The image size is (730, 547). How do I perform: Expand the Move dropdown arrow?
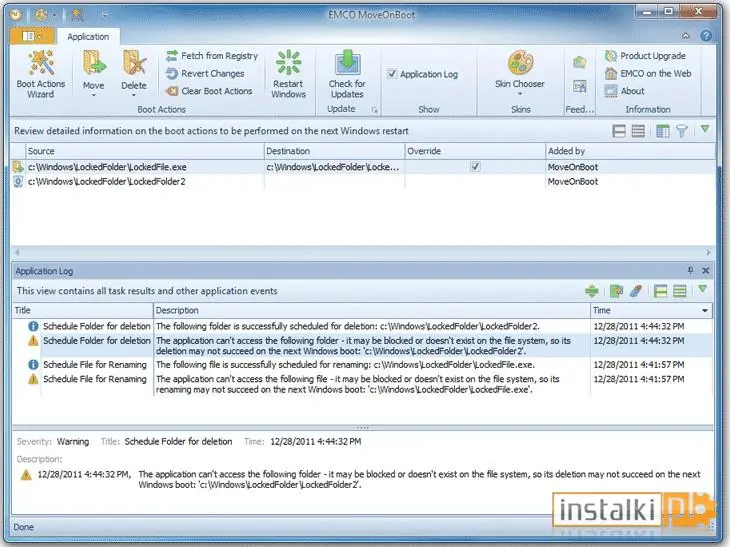click(x=94, y=95)
